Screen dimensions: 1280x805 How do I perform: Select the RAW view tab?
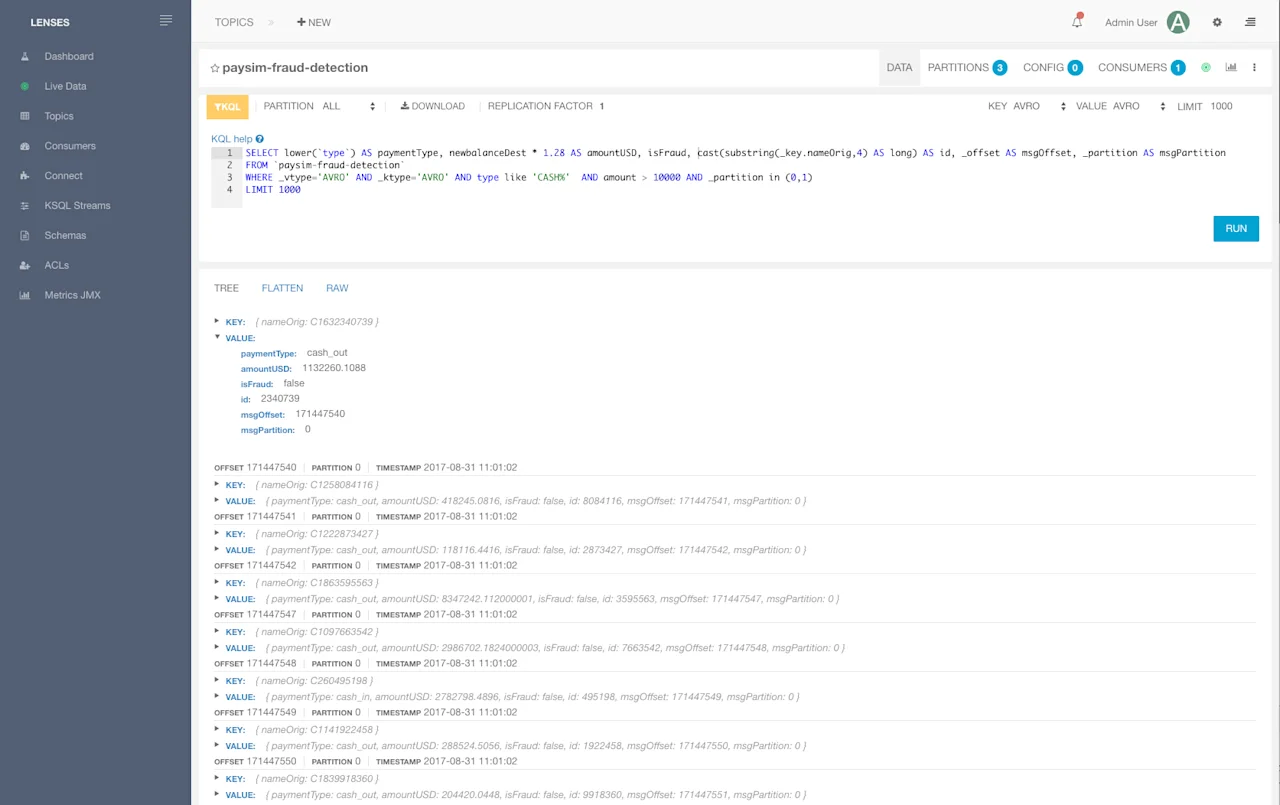click(337, 288)
